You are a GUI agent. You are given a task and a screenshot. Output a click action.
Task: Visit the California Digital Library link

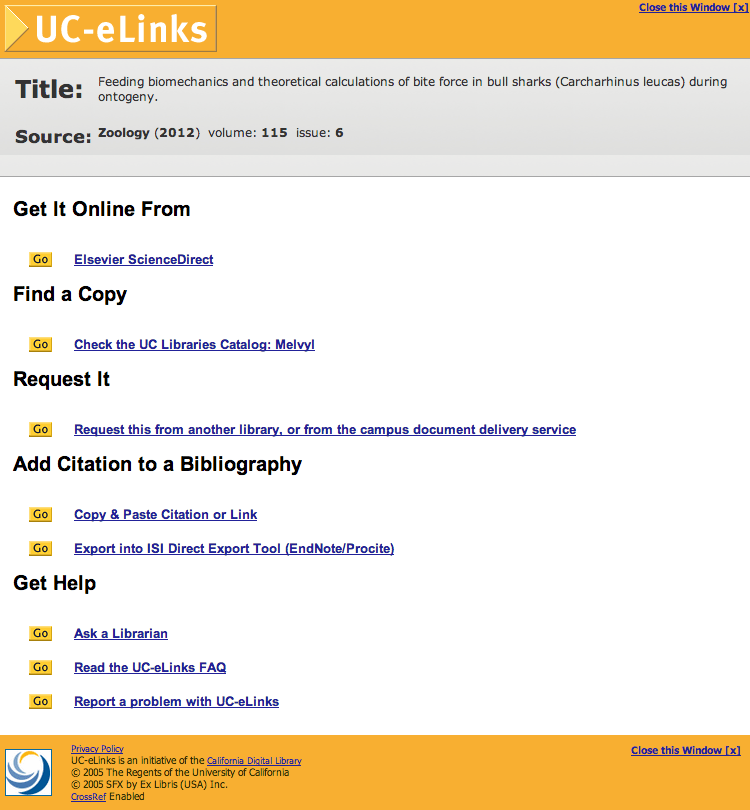tap(254, 760)
